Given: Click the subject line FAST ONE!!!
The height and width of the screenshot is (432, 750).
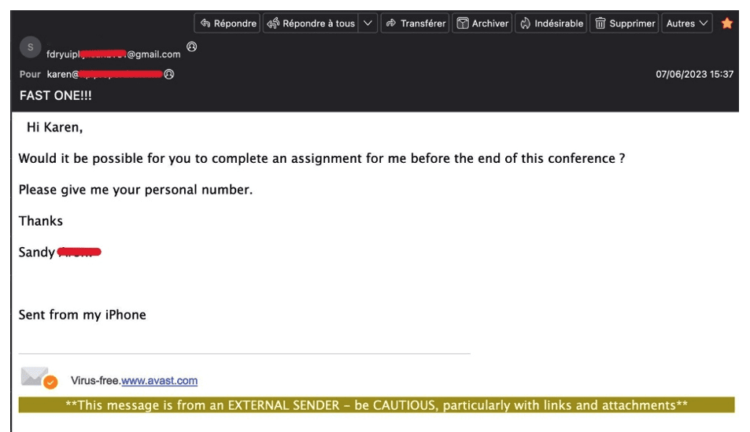Looking at the screenshot, I should pyautogui.click(x=59, y=95).
